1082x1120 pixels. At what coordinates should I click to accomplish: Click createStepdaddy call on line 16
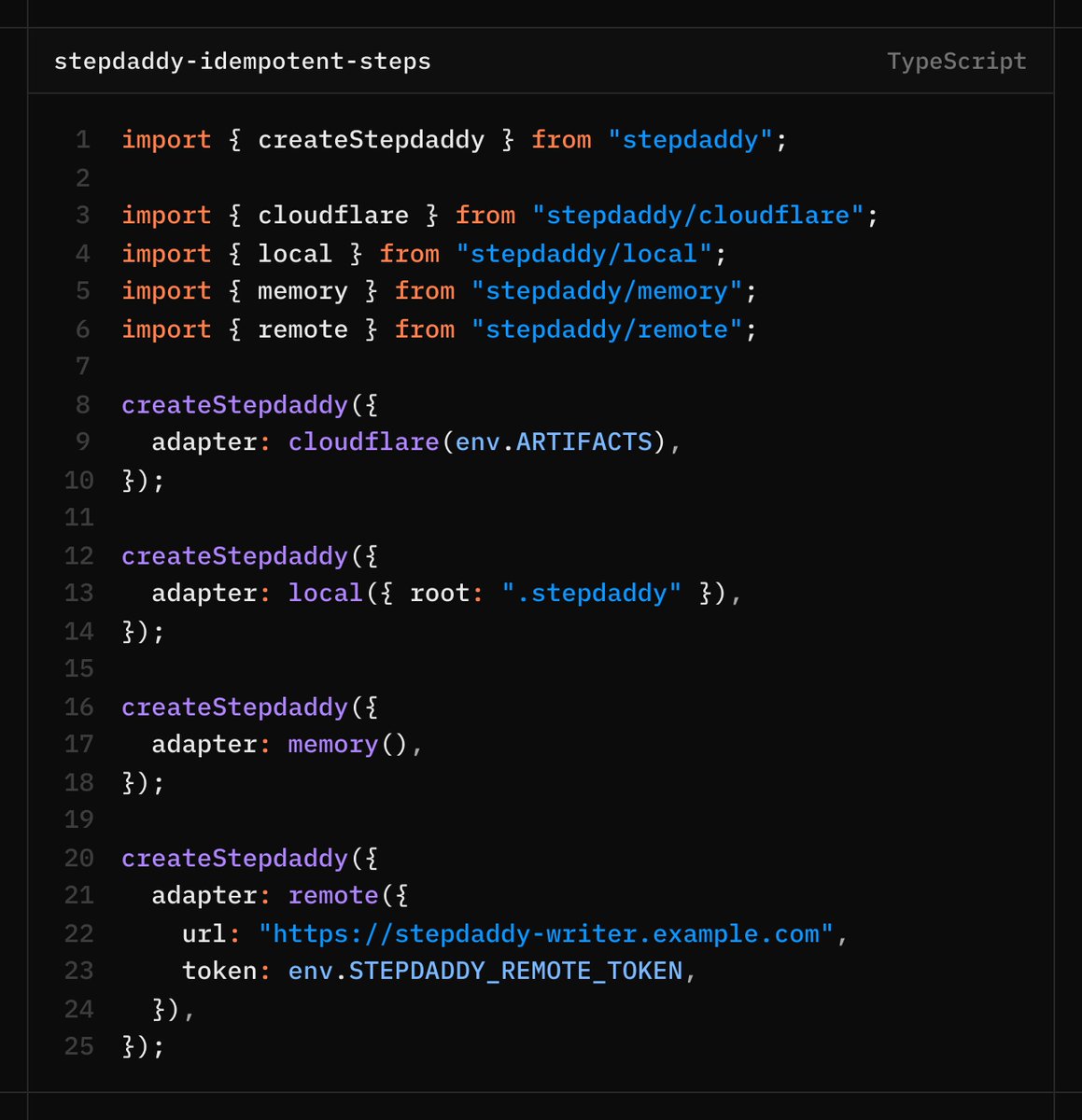[x=234, y=707]
